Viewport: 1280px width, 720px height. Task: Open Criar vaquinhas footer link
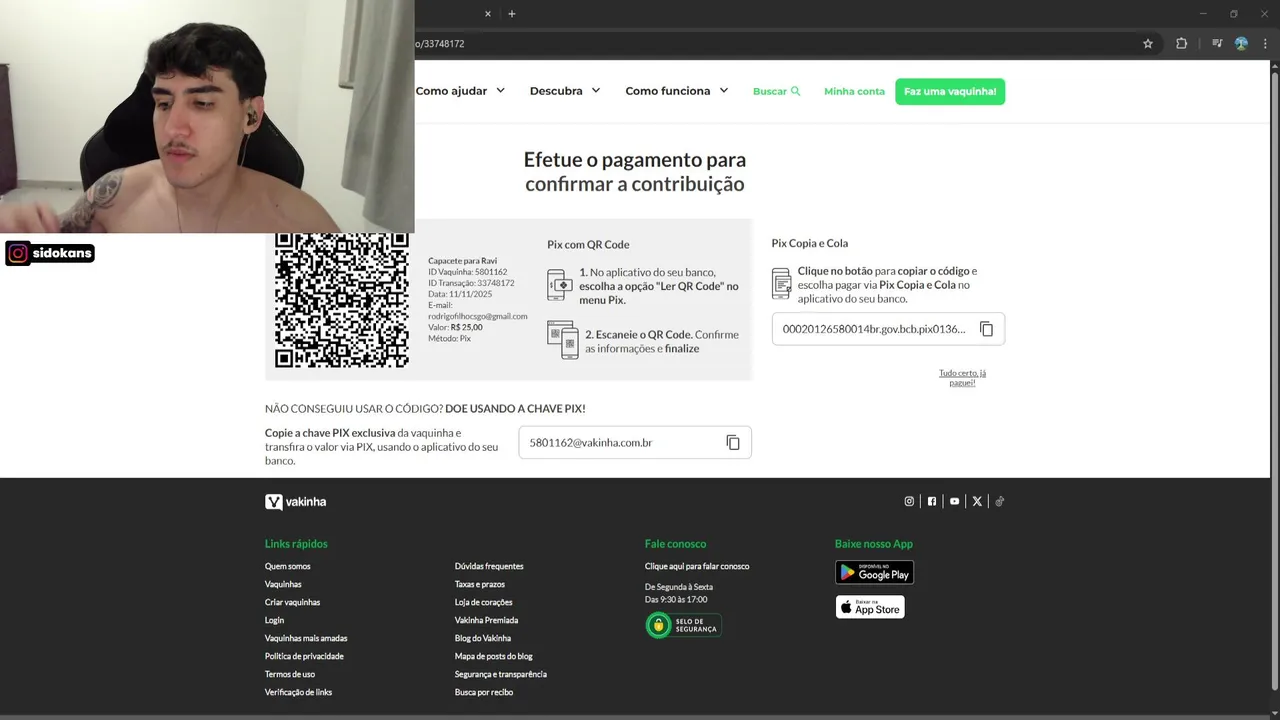pyautogui.click(x=292, y=602)
